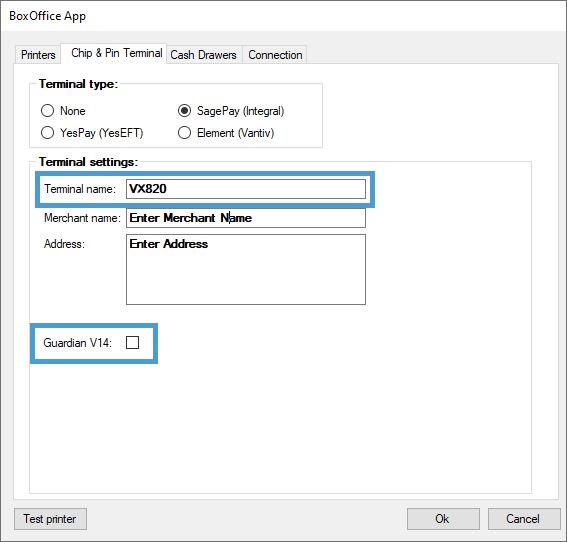Screen dimensions: 567x542
Task: Click the Test printer button
Action: [x=50, y=519]
